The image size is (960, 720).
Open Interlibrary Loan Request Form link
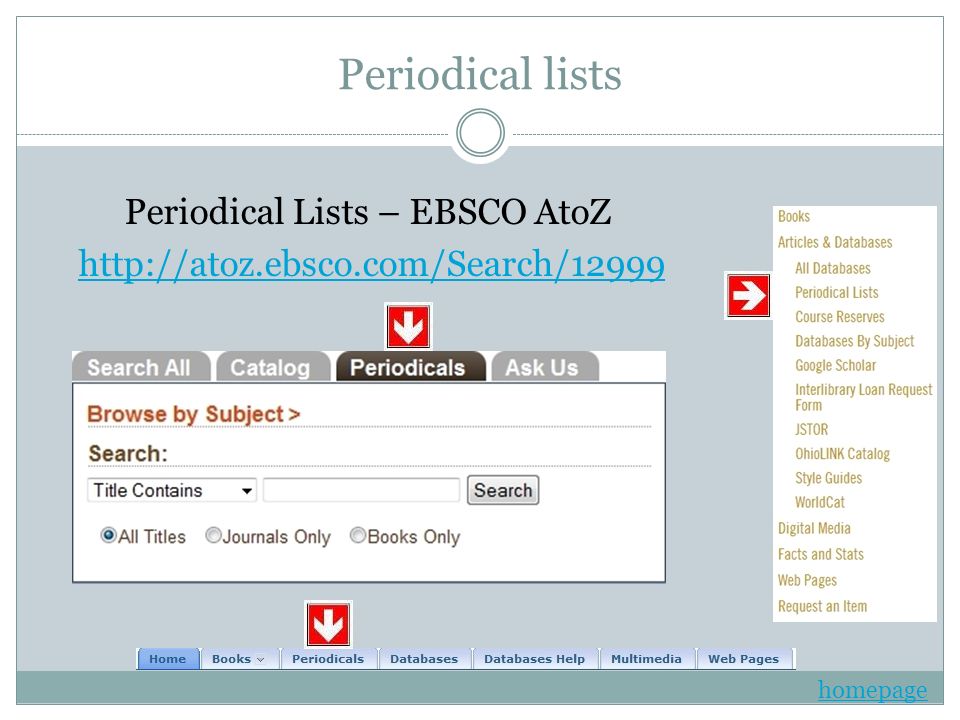(863, 397)
